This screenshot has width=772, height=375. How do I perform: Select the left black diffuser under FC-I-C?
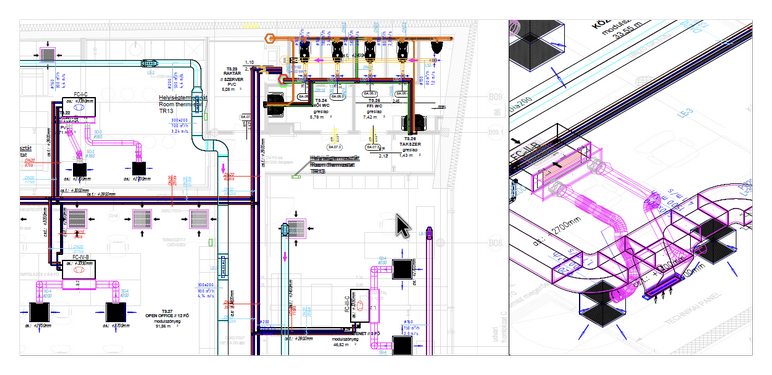click(80, 170)
